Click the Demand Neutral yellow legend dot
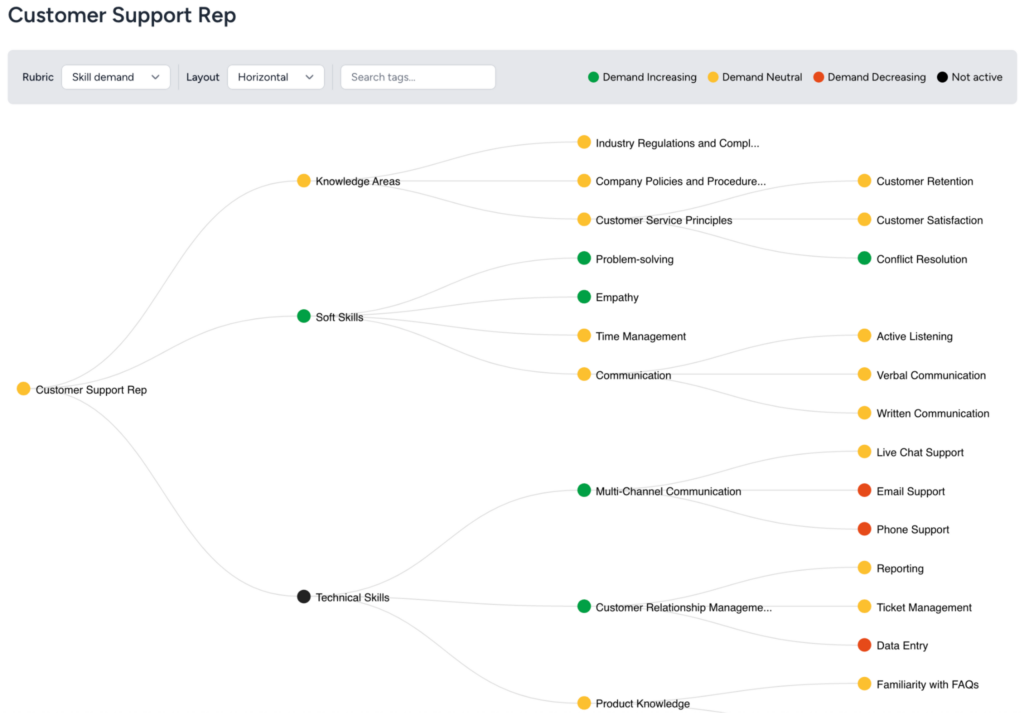Viewport: 1024px width, 713px height. click(x=712, y=77)
